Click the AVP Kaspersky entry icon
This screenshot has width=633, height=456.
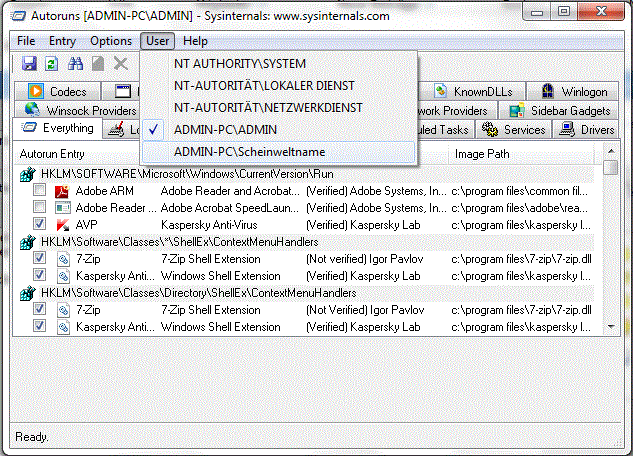point(62,225)
